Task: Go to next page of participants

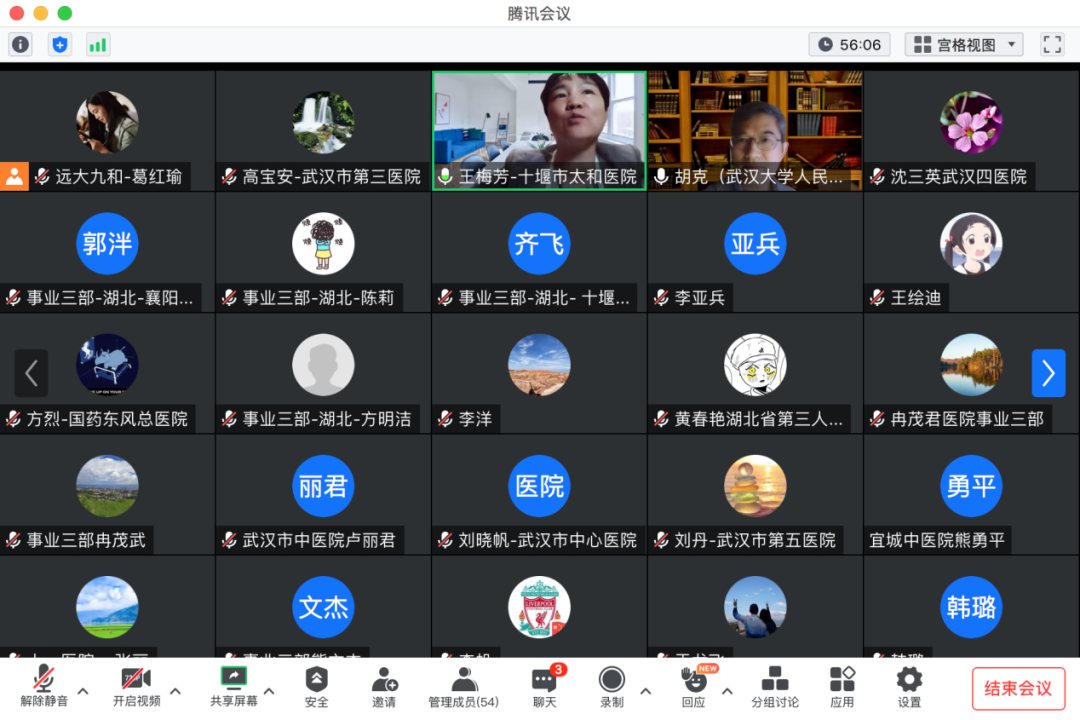Action: pos(1048,373)
